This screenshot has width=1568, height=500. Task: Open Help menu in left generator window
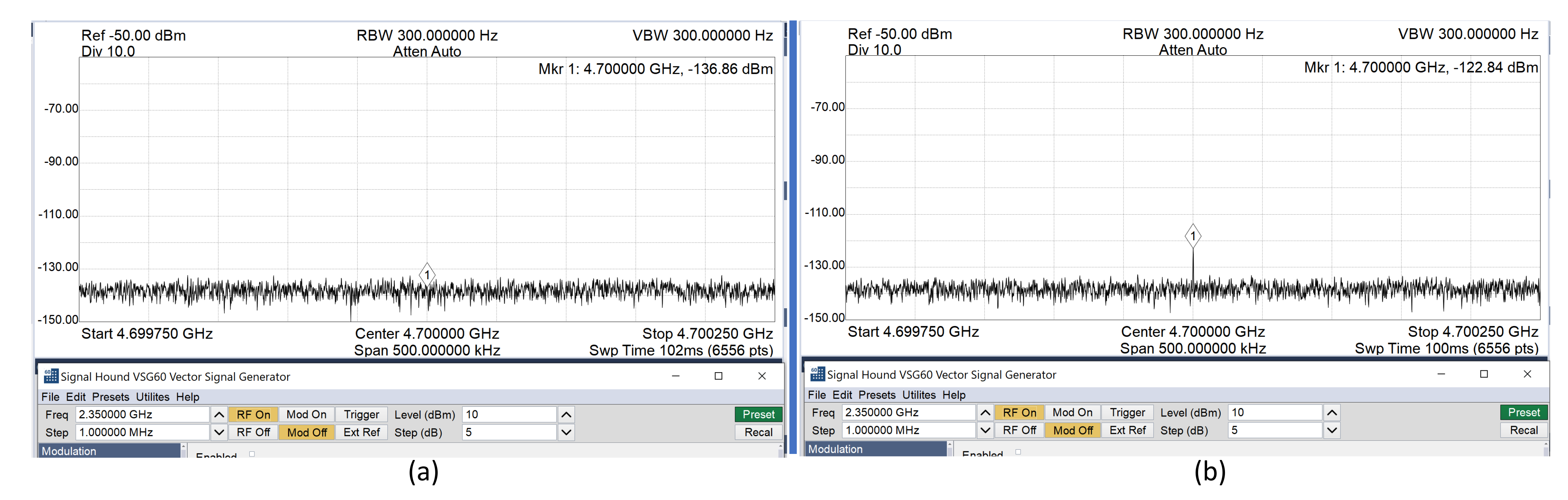tap(188, 396)
